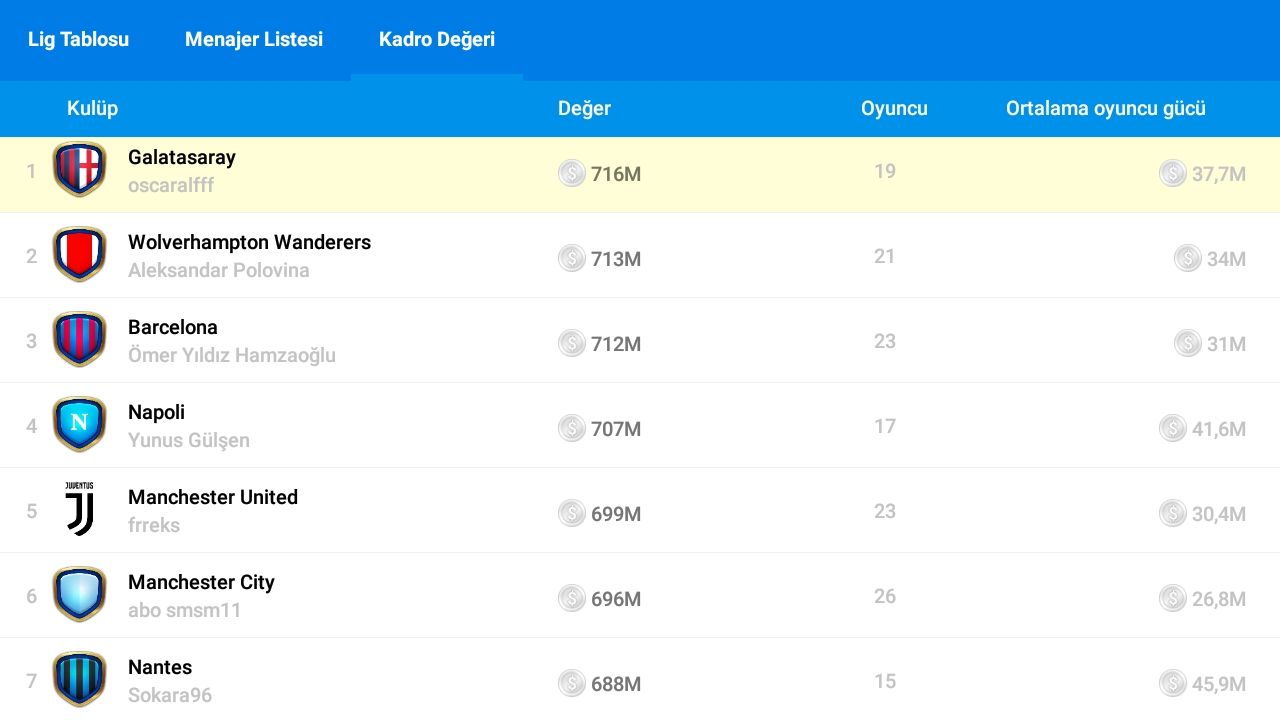The image size is (1280, 720).
Task: Click the coin icon next to 31M
Action: pyautogui.click(x=1188, y=343)
